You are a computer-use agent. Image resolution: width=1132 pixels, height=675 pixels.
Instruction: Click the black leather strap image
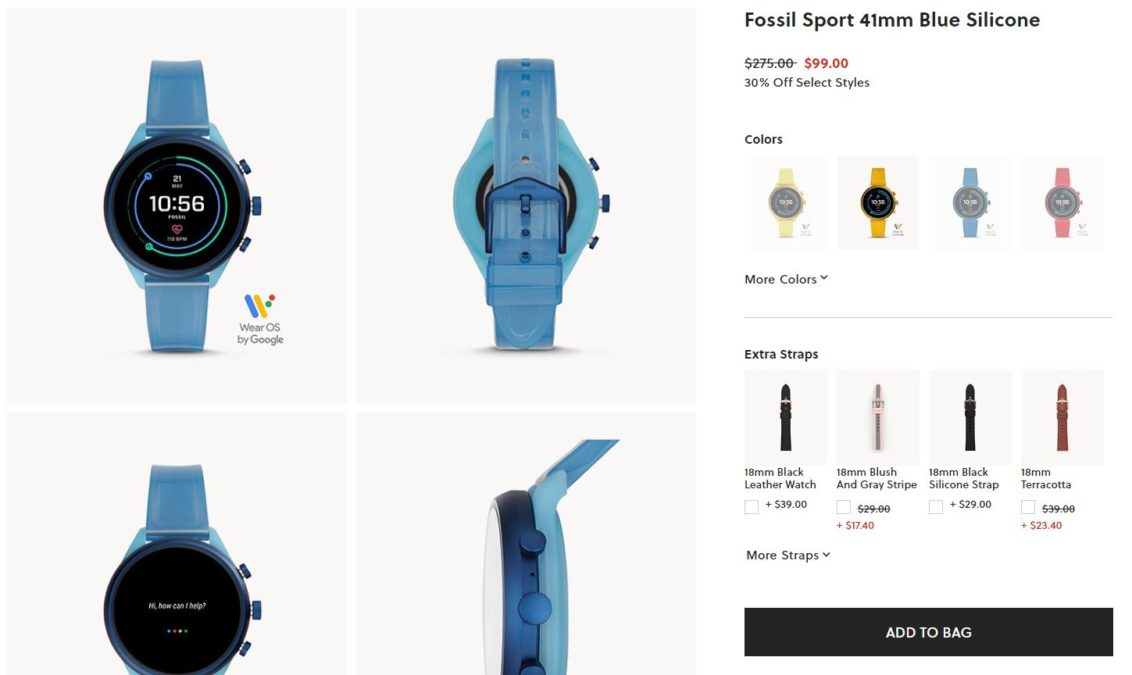(x=785, y=417)
